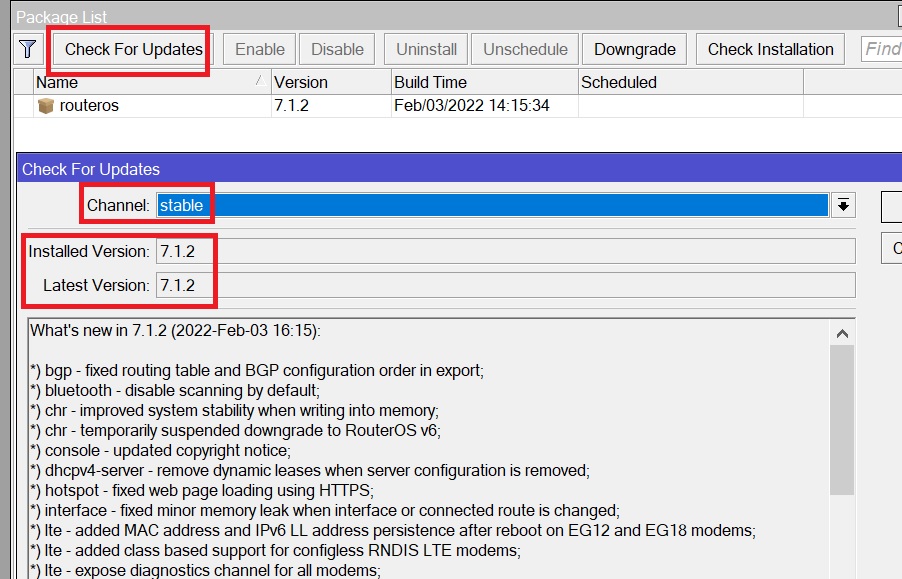Click the greyed Enable button
Image resolution: width=902 pixels, height=579 pixels.
(259, 49)
